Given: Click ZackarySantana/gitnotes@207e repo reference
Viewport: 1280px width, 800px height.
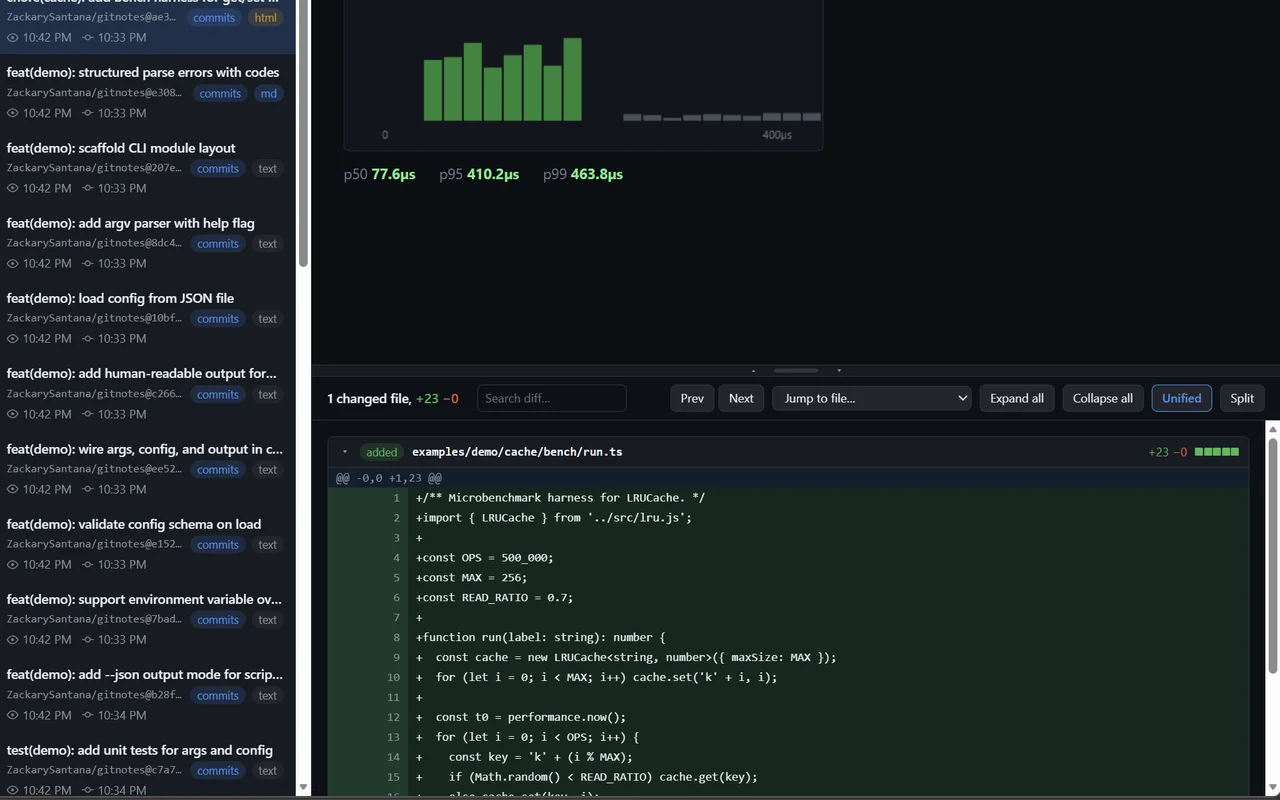Looking at the screenshot, I should click(x=94, y=168).
